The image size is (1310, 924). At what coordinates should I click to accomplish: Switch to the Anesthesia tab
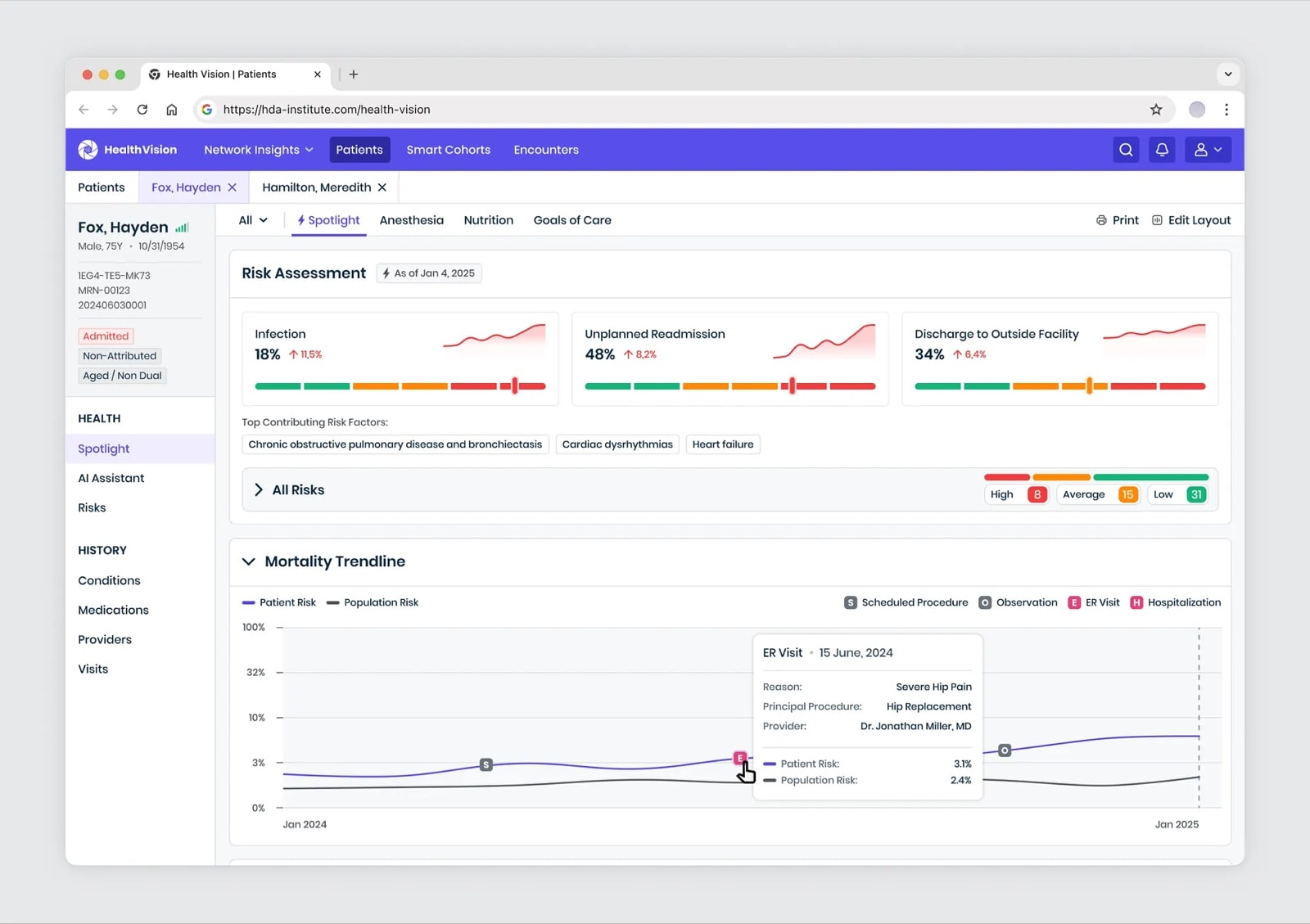(412, 220)
